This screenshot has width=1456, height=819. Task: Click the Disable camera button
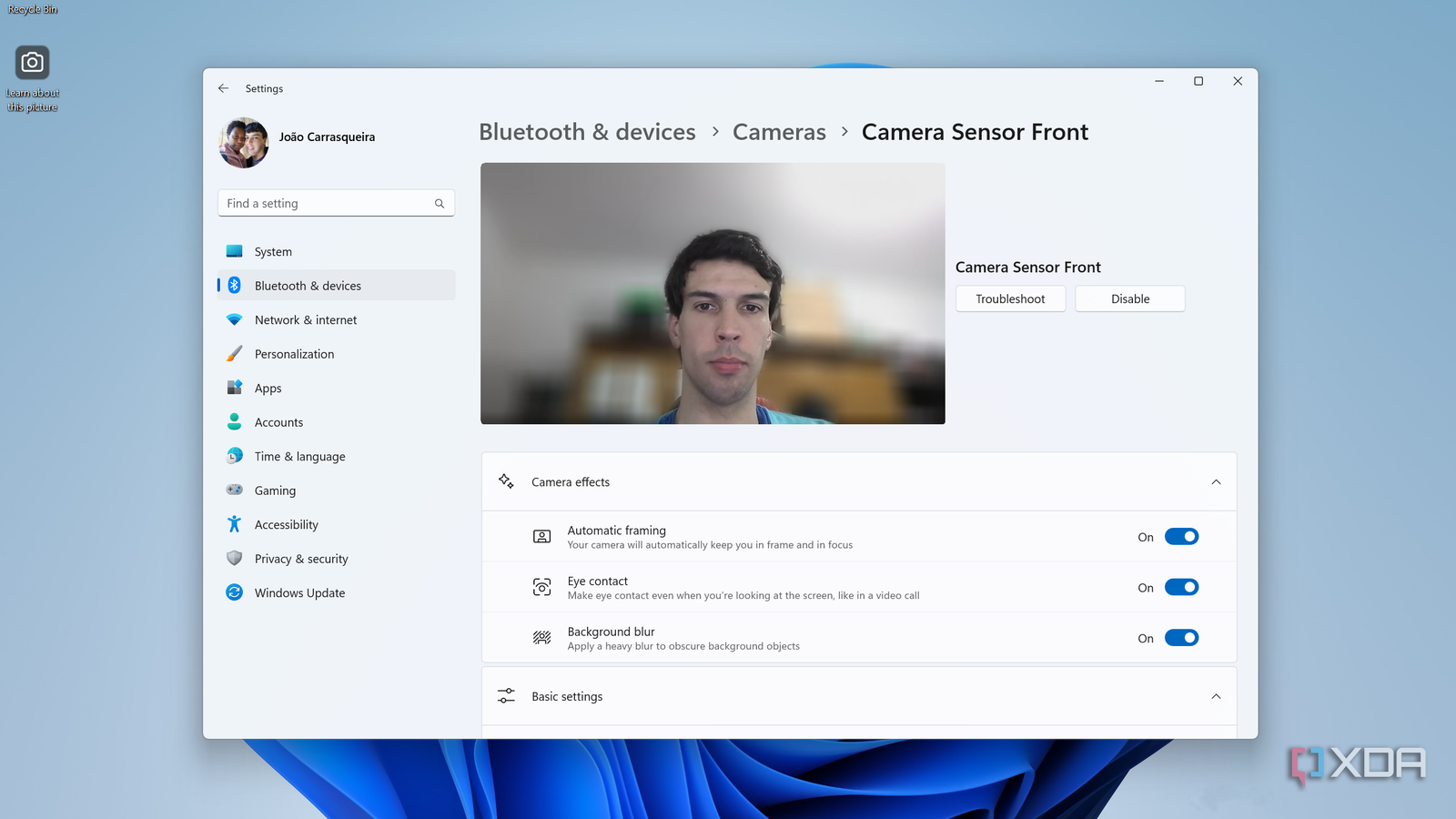pyautogui.click(x=1129, y=298)
